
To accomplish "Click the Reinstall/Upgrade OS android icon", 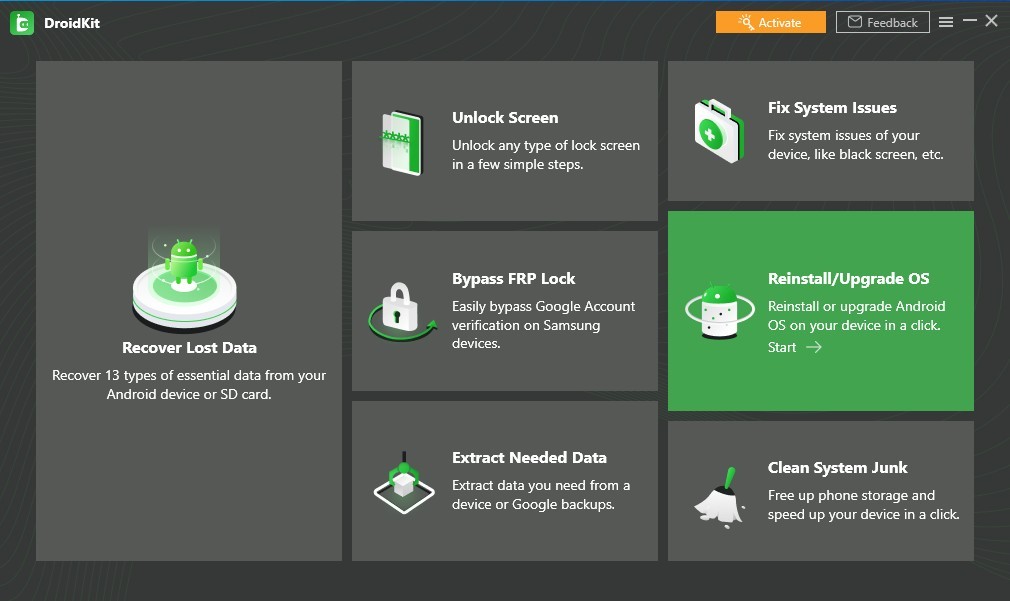I will point(719,311).
